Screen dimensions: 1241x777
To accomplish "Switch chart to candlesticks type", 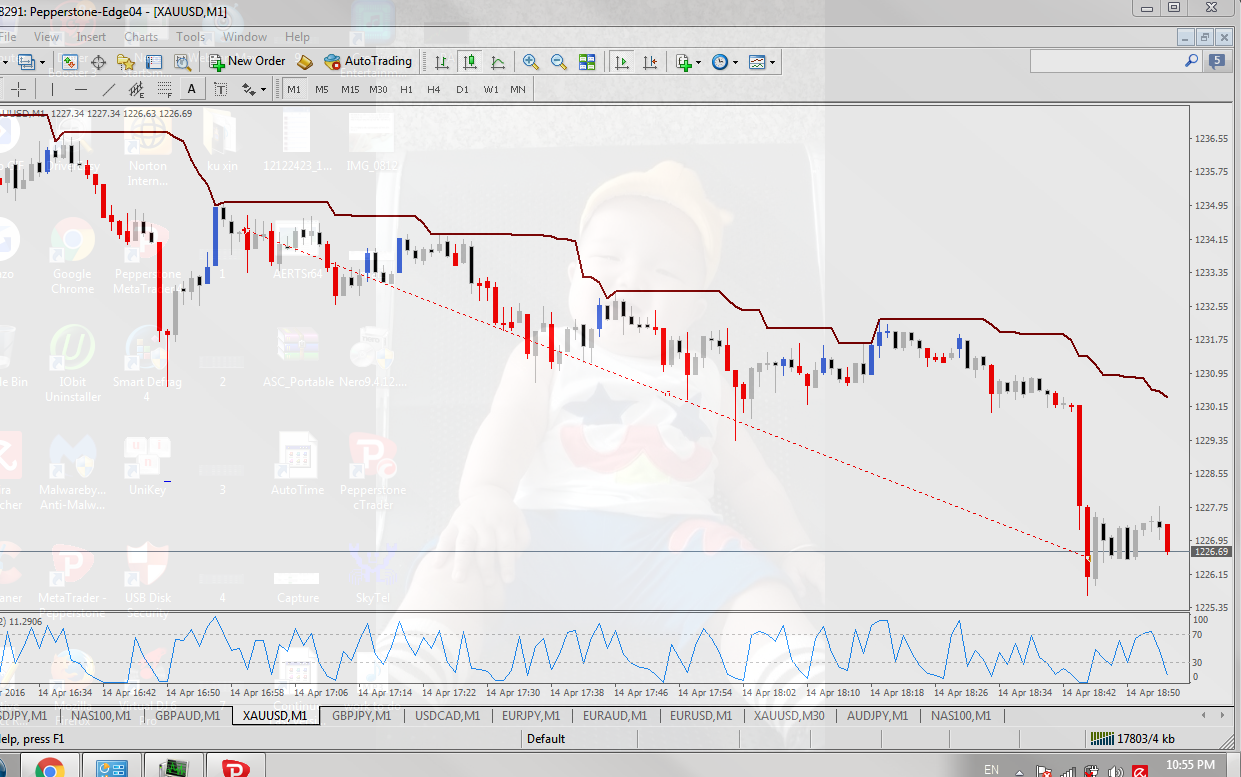I will 469,62.
